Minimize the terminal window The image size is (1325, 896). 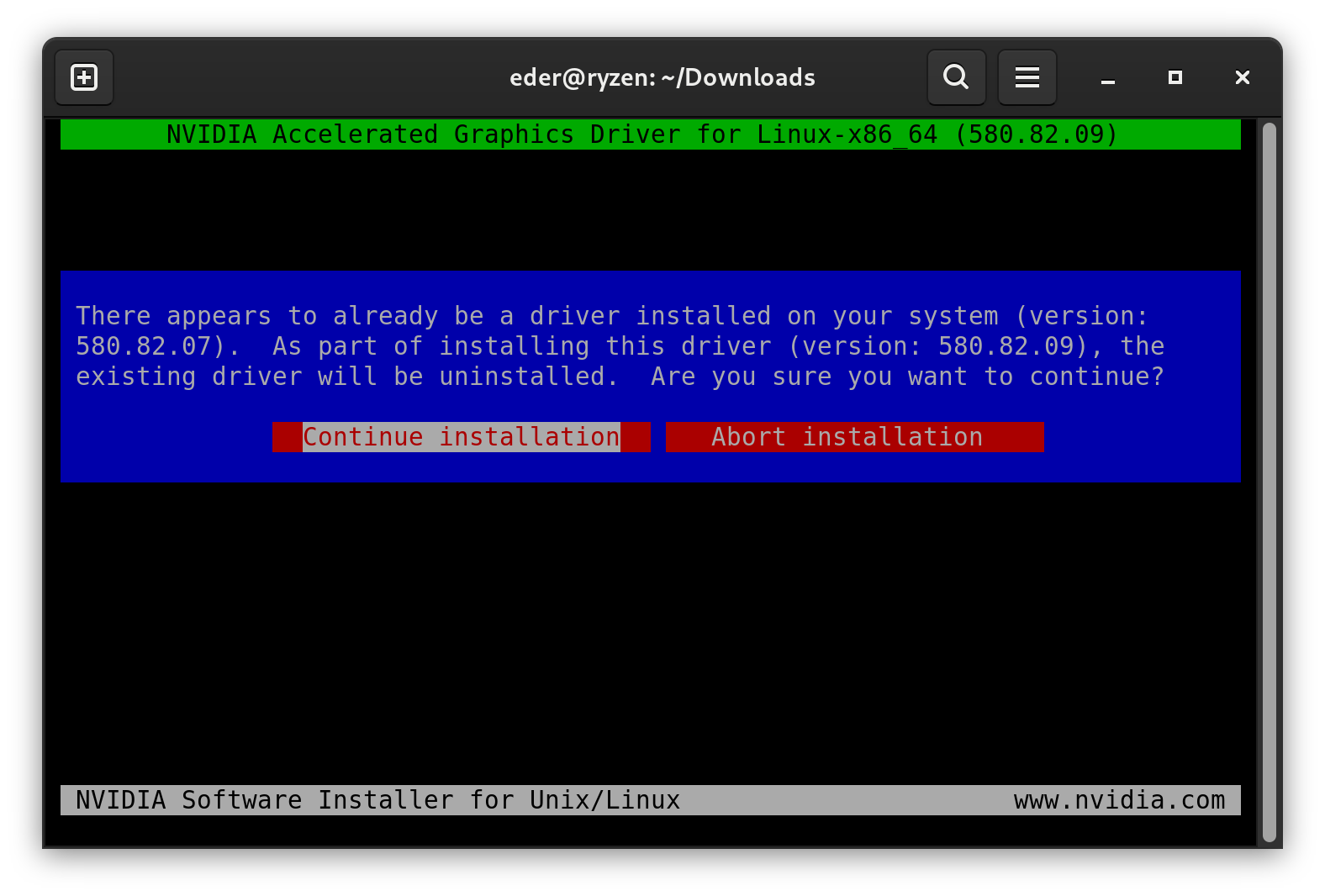pos(1107,78)
